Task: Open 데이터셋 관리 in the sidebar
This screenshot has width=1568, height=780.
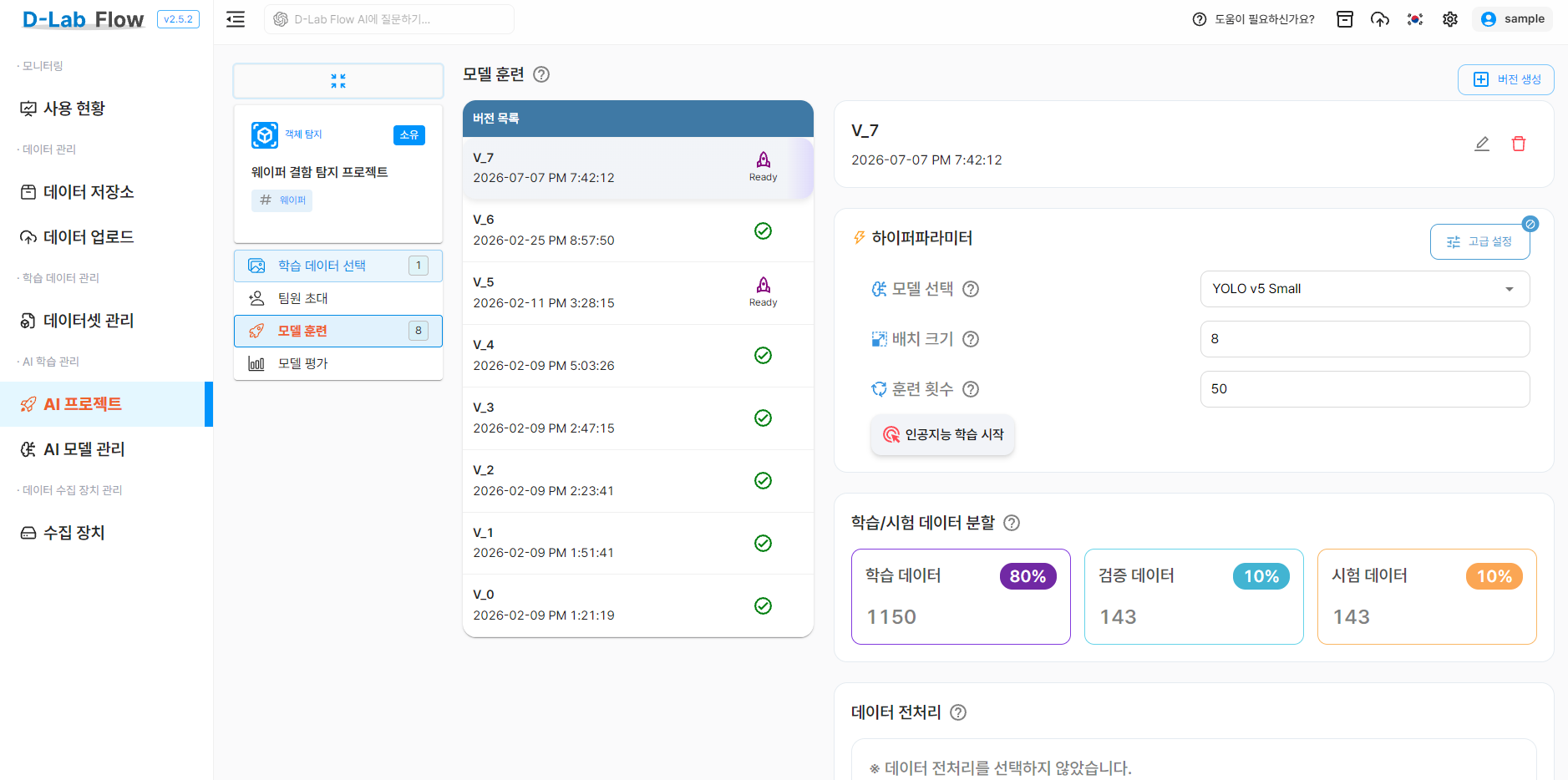Action: tap(106, 321)
